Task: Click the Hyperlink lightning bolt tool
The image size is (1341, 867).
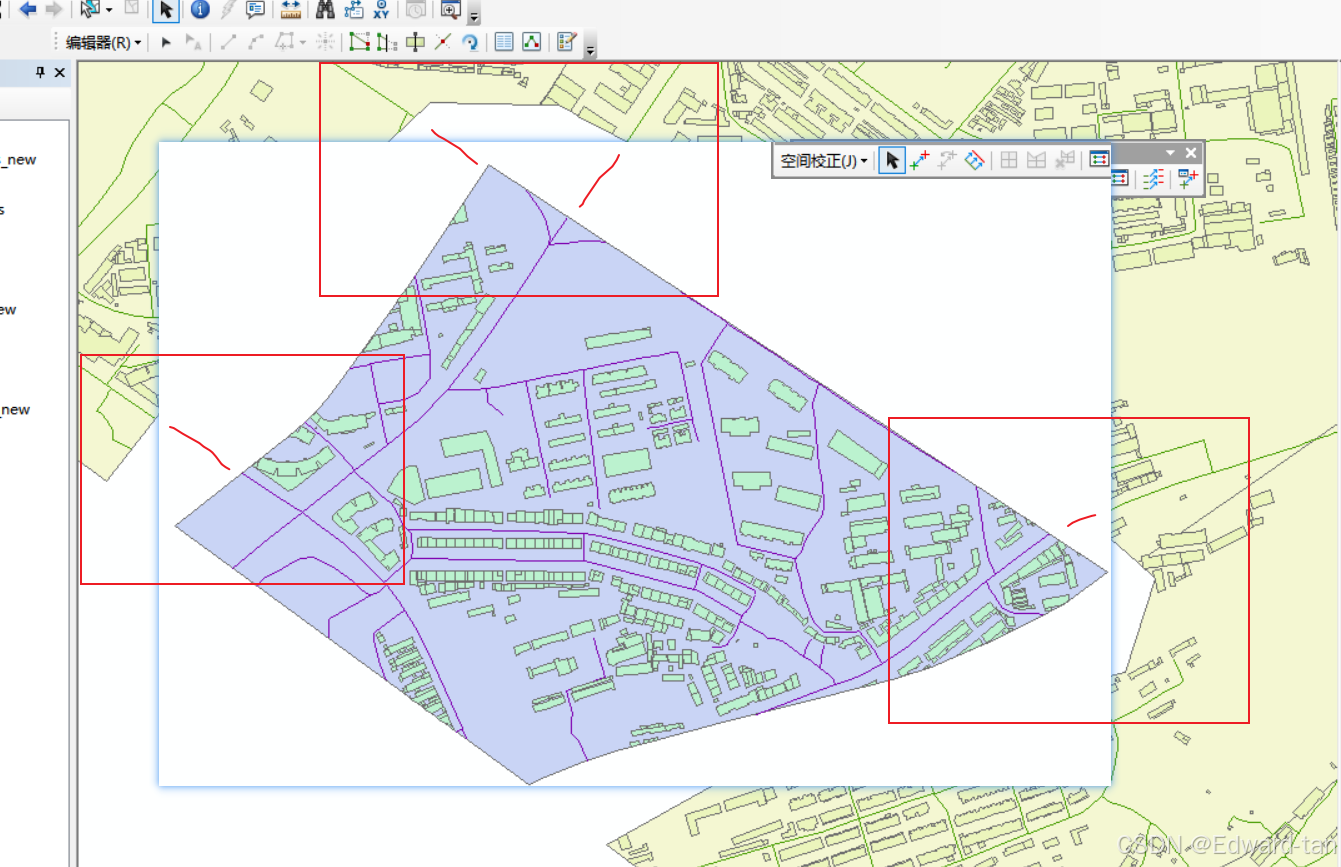Action: click(x=228, y=10)
